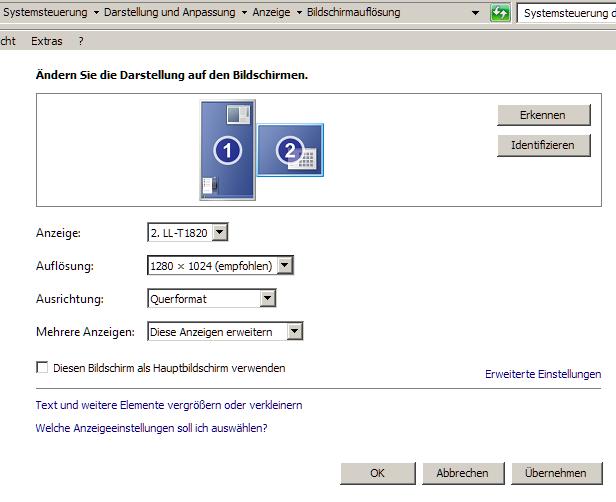Open the Ausrichtung dropdown showing Querformat
Image resolution: width=616 pixels, height=502 pixels.
coord(211,299)
